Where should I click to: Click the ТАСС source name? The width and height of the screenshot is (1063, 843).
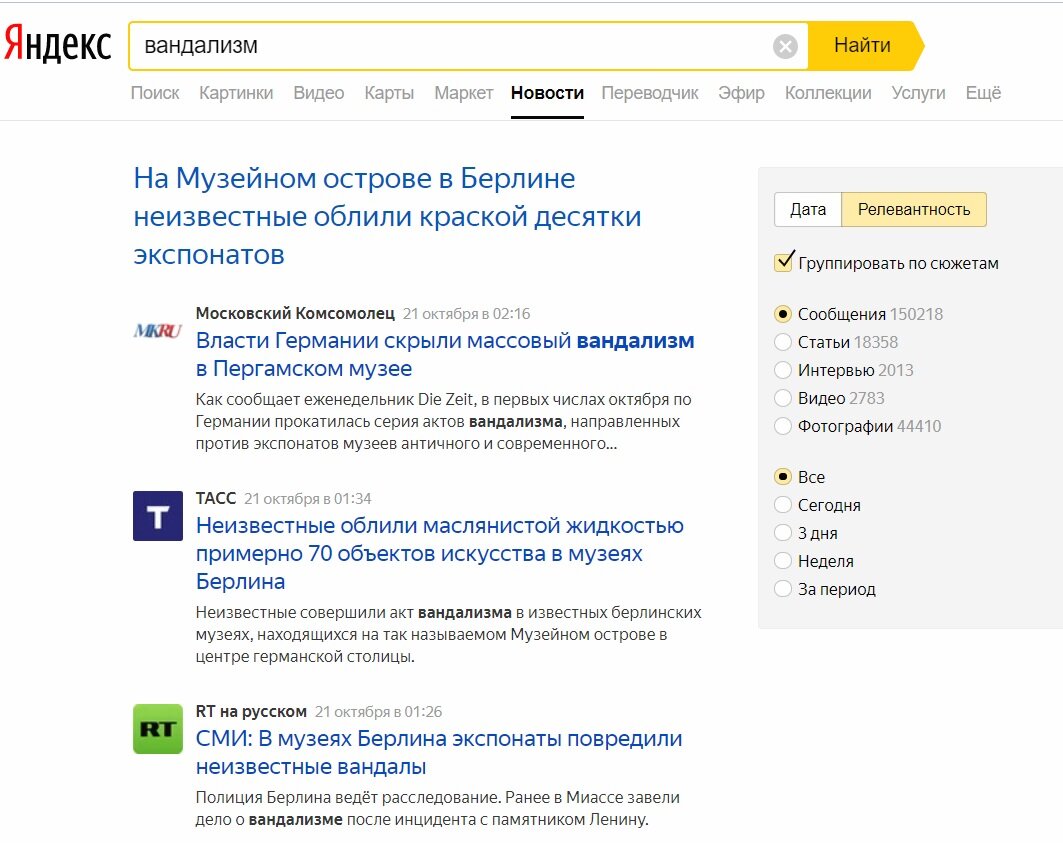pyautogui.click(x=216, y=498)
